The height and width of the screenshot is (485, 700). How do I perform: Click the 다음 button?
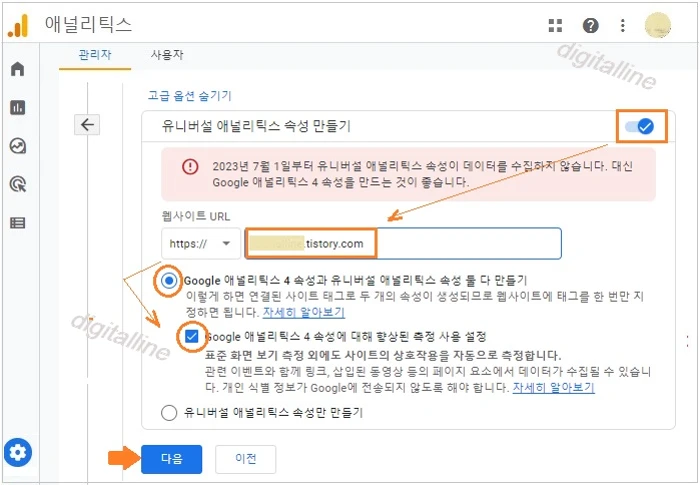point(171,459)
